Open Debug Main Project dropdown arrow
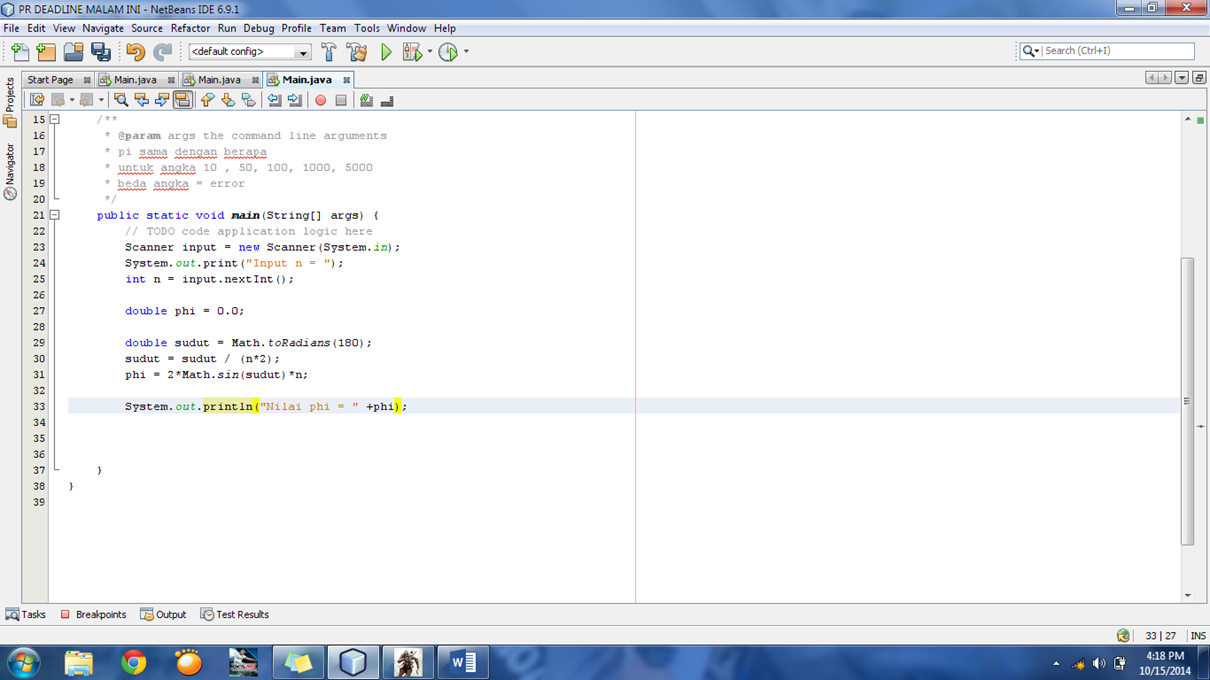1210x680 pixels. pyautogui.click(x=430, y=51)
